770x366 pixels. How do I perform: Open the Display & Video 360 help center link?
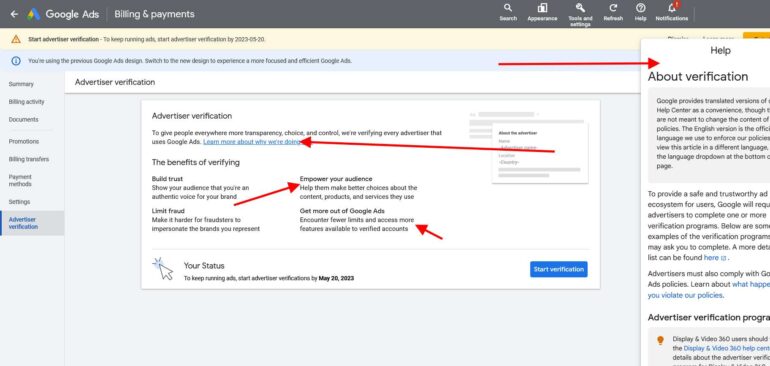click(727, 348)
